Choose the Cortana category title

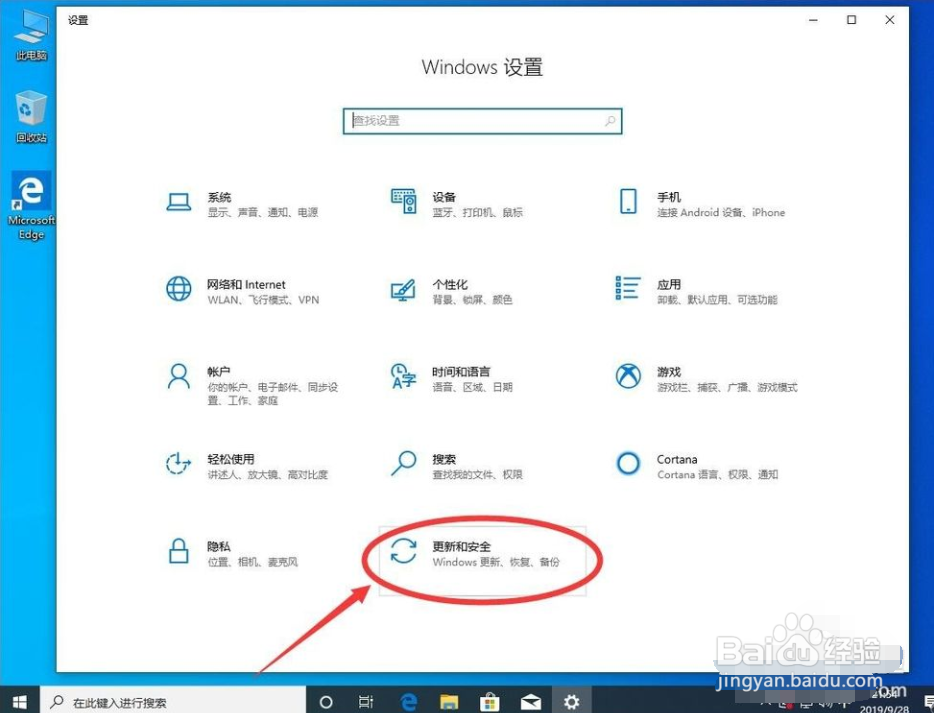click(x=677, y=459)
